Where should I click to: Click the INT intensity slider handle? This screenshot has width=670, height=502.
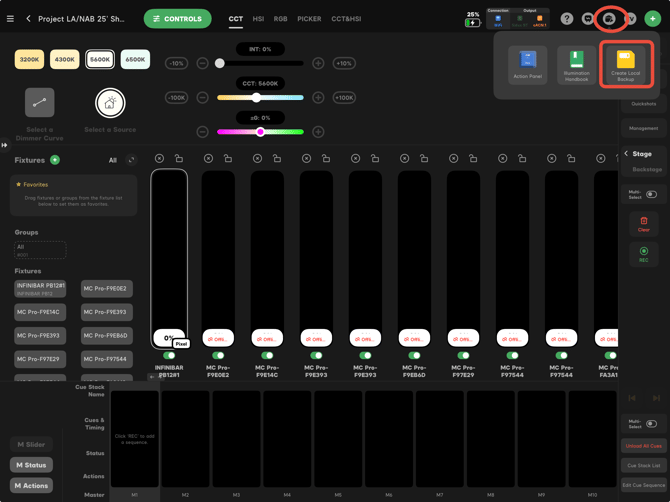tap(220, 63)
